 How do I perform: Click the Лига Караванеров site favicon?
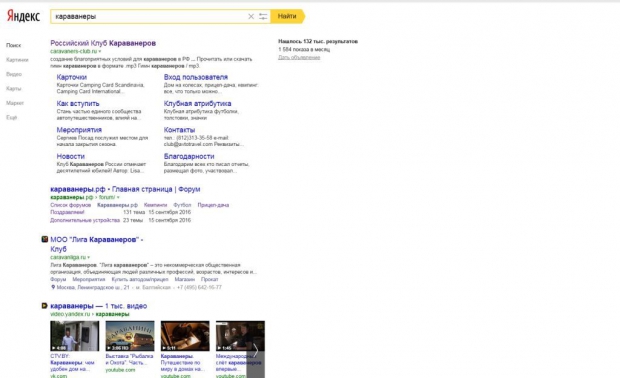[45, 239]
